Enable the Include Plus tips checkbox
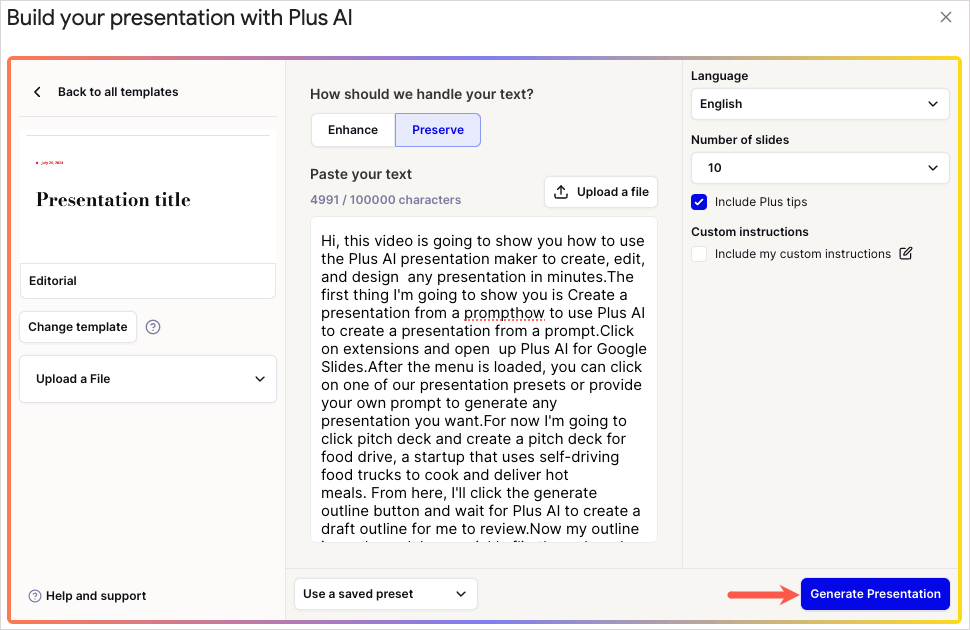This screenshot has width=970, height=630. click(x=699, y=202)
